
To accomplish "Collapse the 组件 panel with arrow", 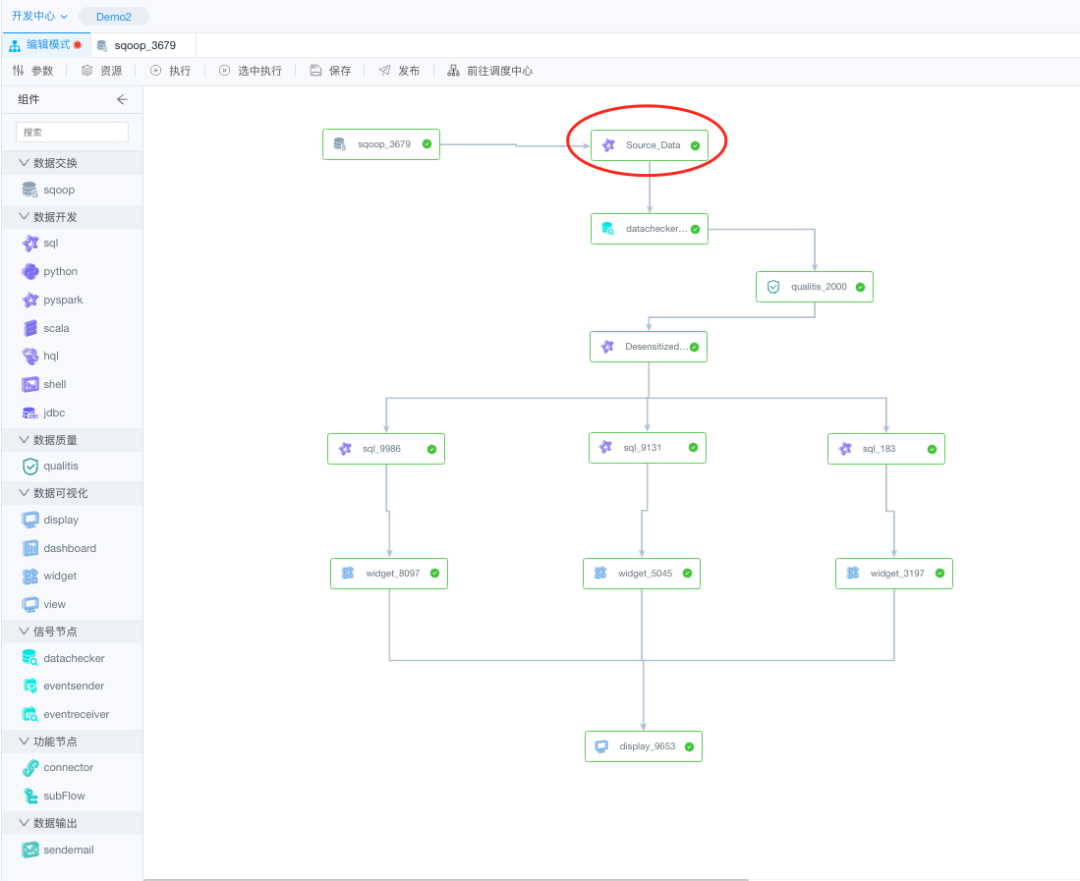I will click(x=122, y=99).
